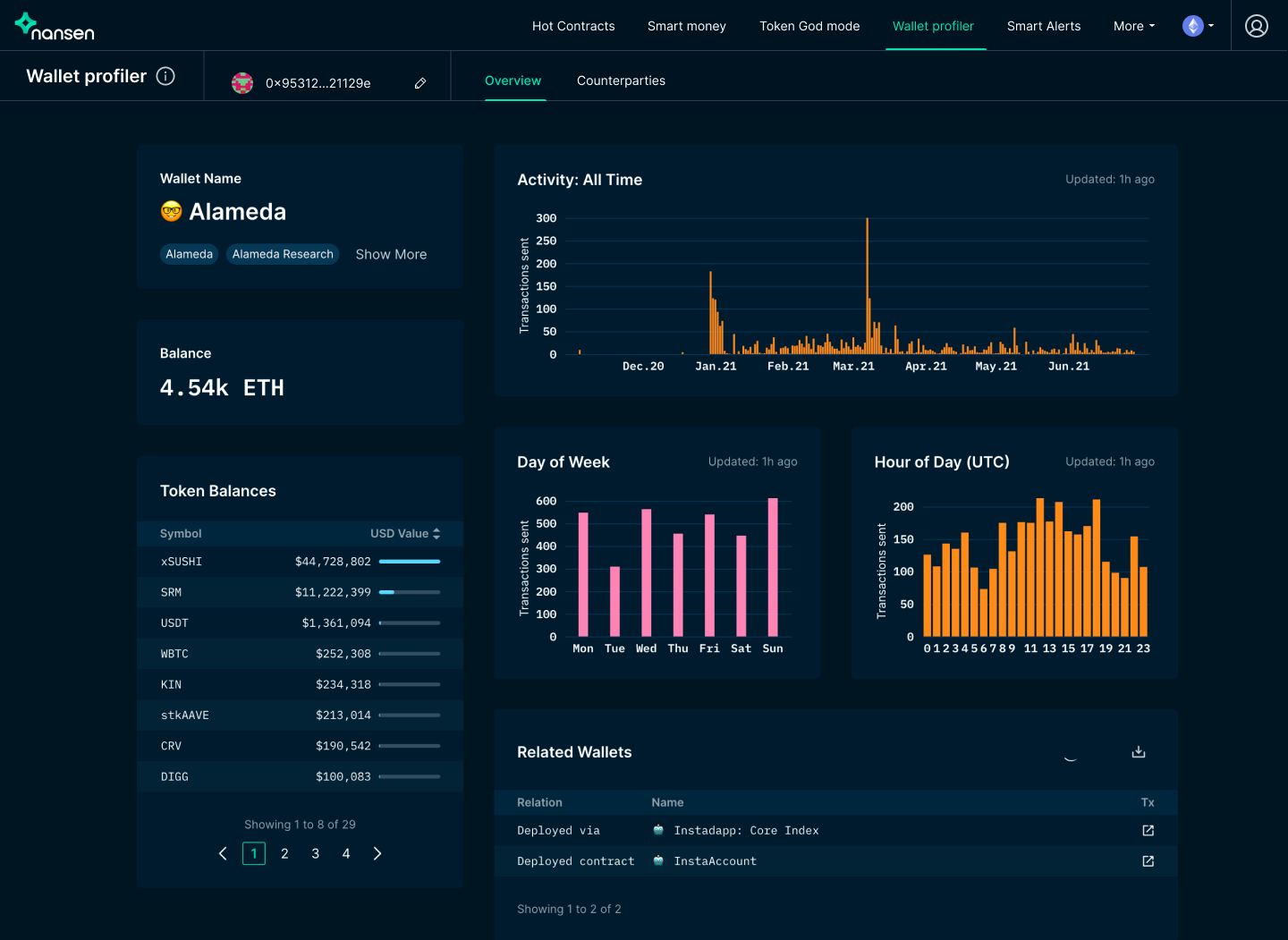Click the xSUSHI value progress bar
Screen dimensions: 1288x940
[x=410, y=562]
